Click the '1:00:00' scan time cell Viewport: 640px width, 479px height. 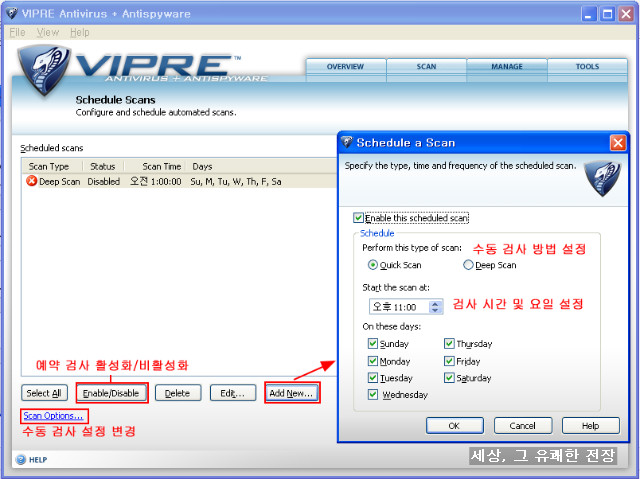point(156,182)
